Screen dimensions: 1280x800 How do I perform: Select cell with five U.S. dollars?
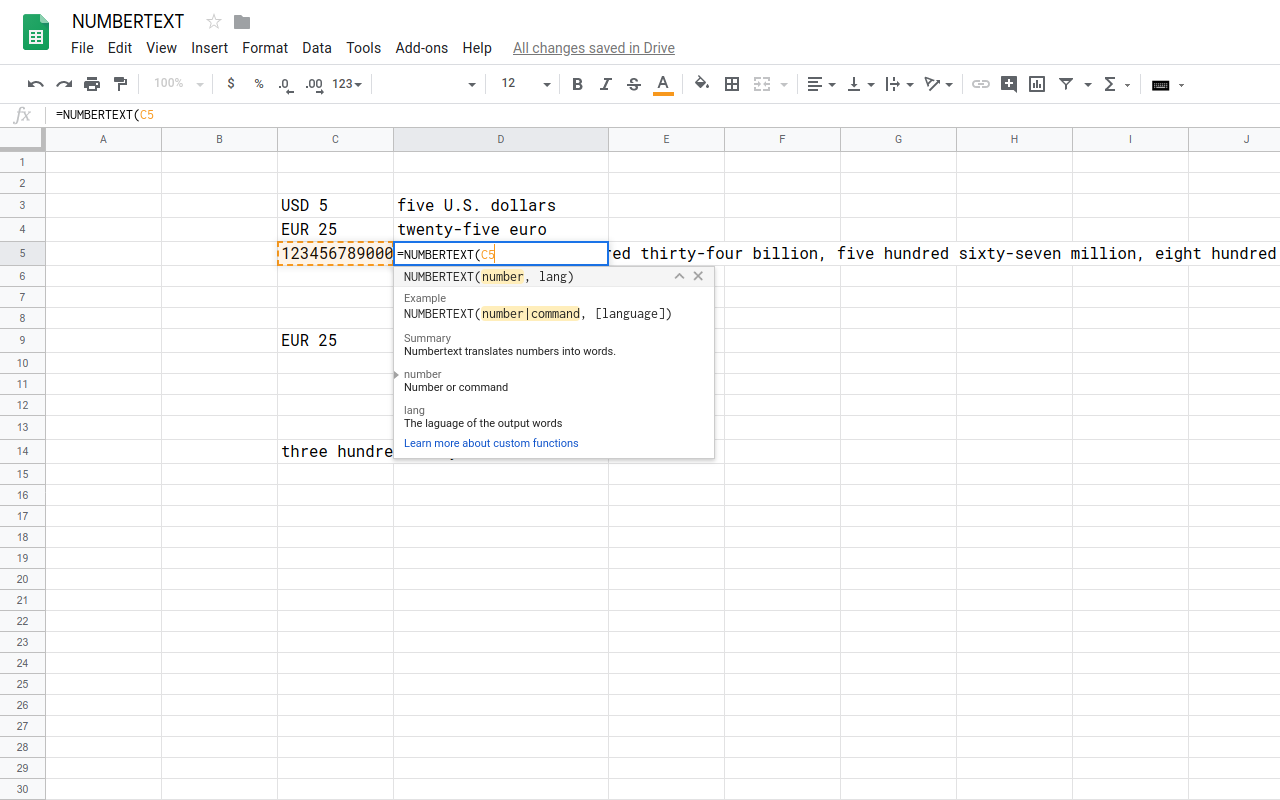(x=501, y=205)
